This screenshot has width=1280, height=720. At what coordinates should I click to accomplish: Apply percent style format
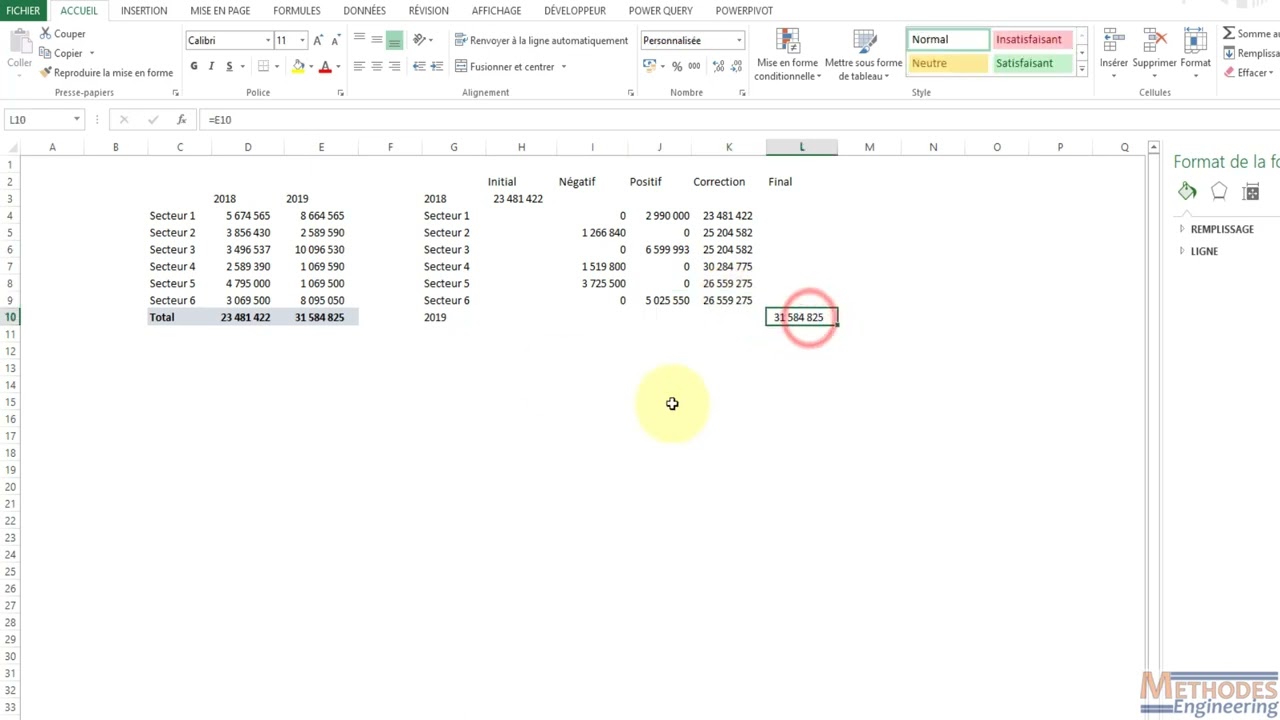pyautogui.click(x=677, y=66)
